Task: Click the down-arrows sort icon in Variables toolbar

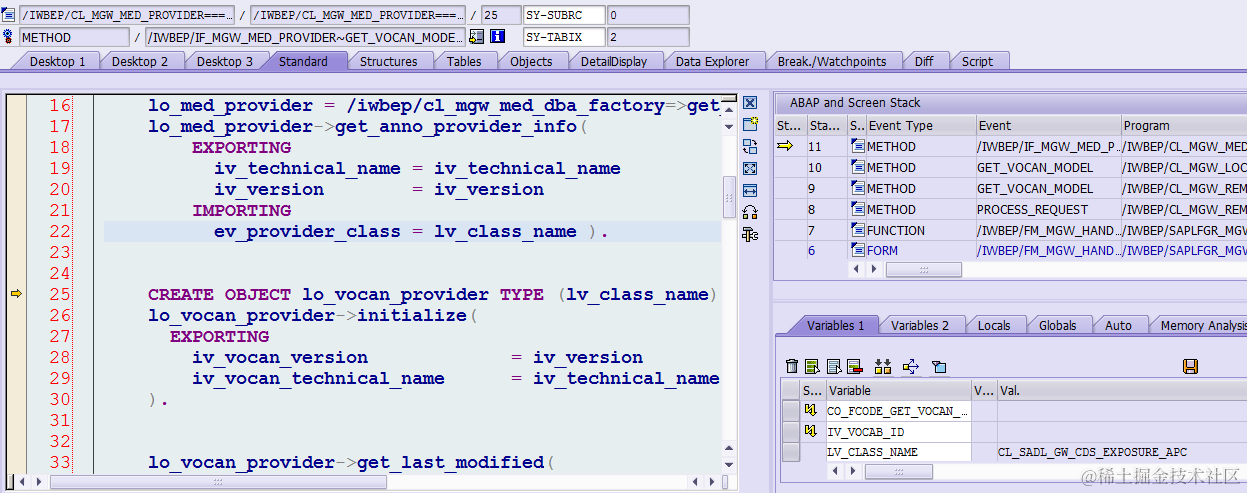Action: point(883,367)
